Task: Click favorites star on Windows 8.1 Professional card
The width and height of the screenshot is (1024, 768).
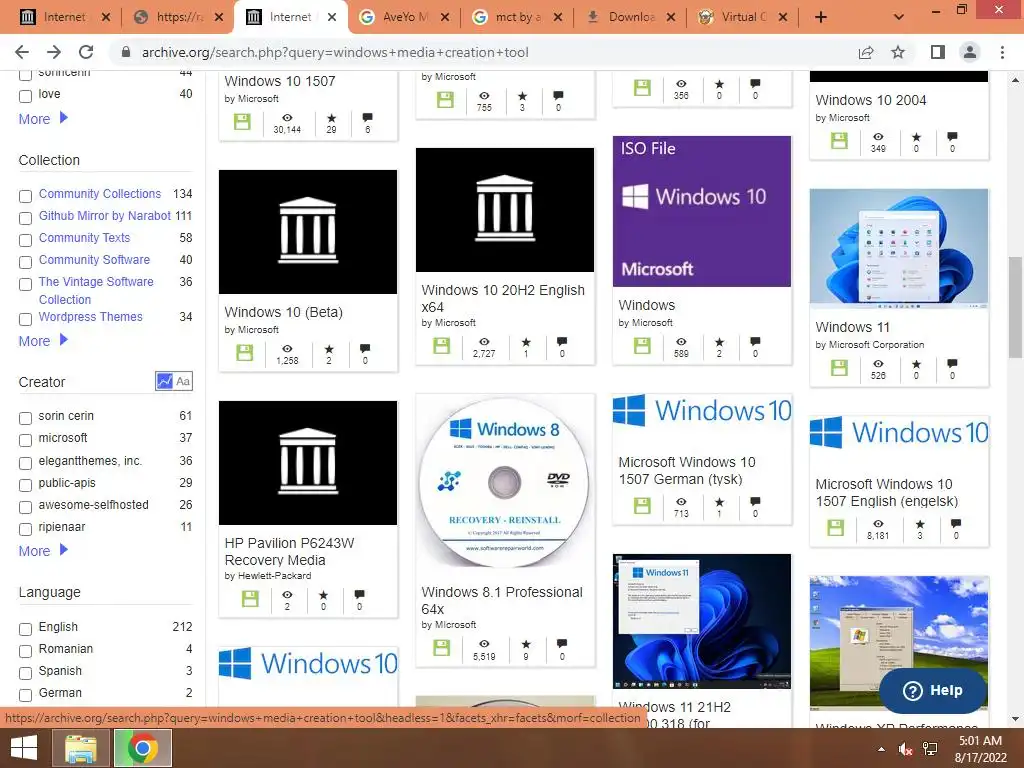Action: [526, 644]
